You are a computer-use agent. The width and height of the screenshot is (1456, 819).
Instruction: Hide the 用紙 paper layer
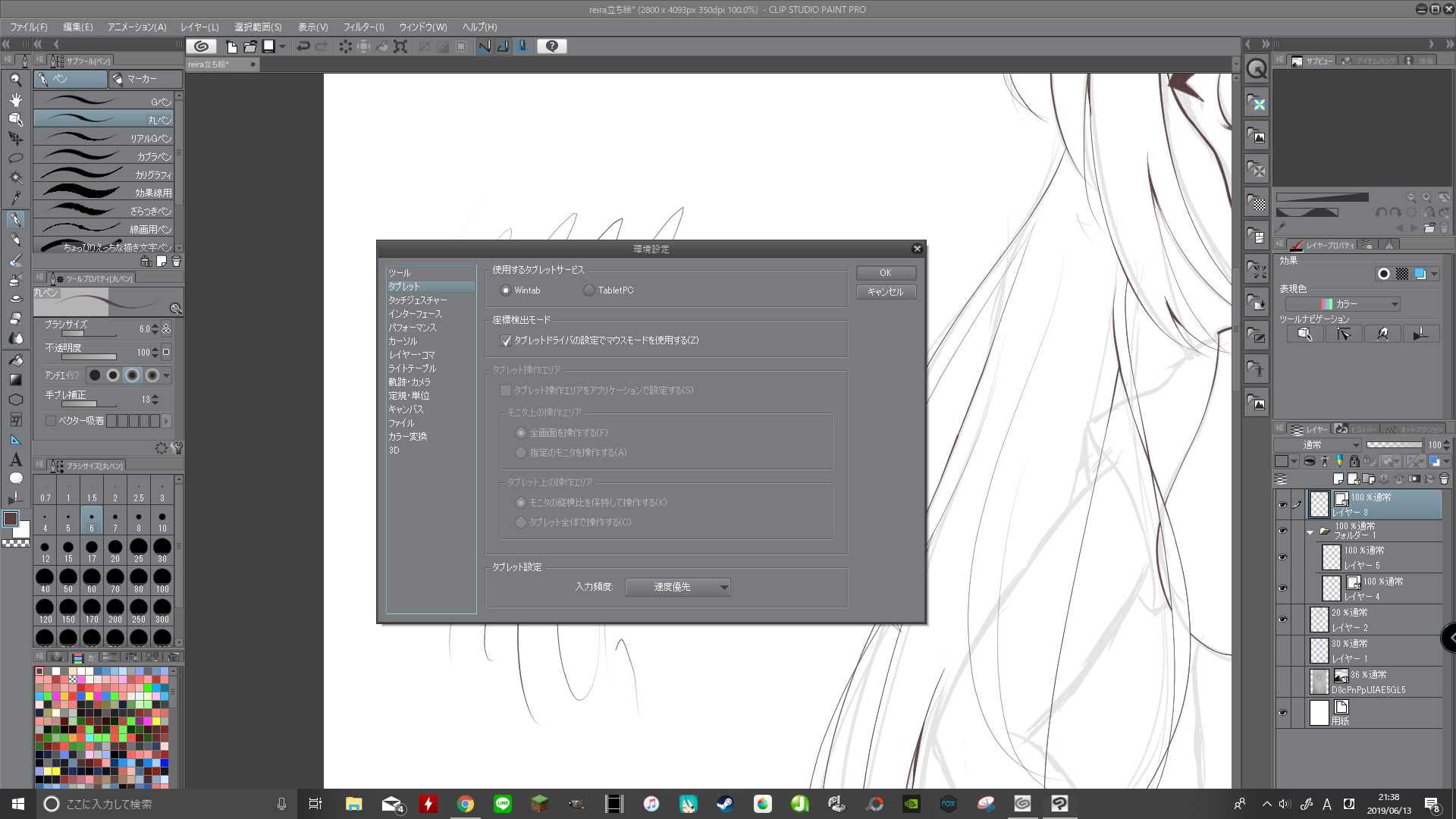click(x=1282, y=713)
